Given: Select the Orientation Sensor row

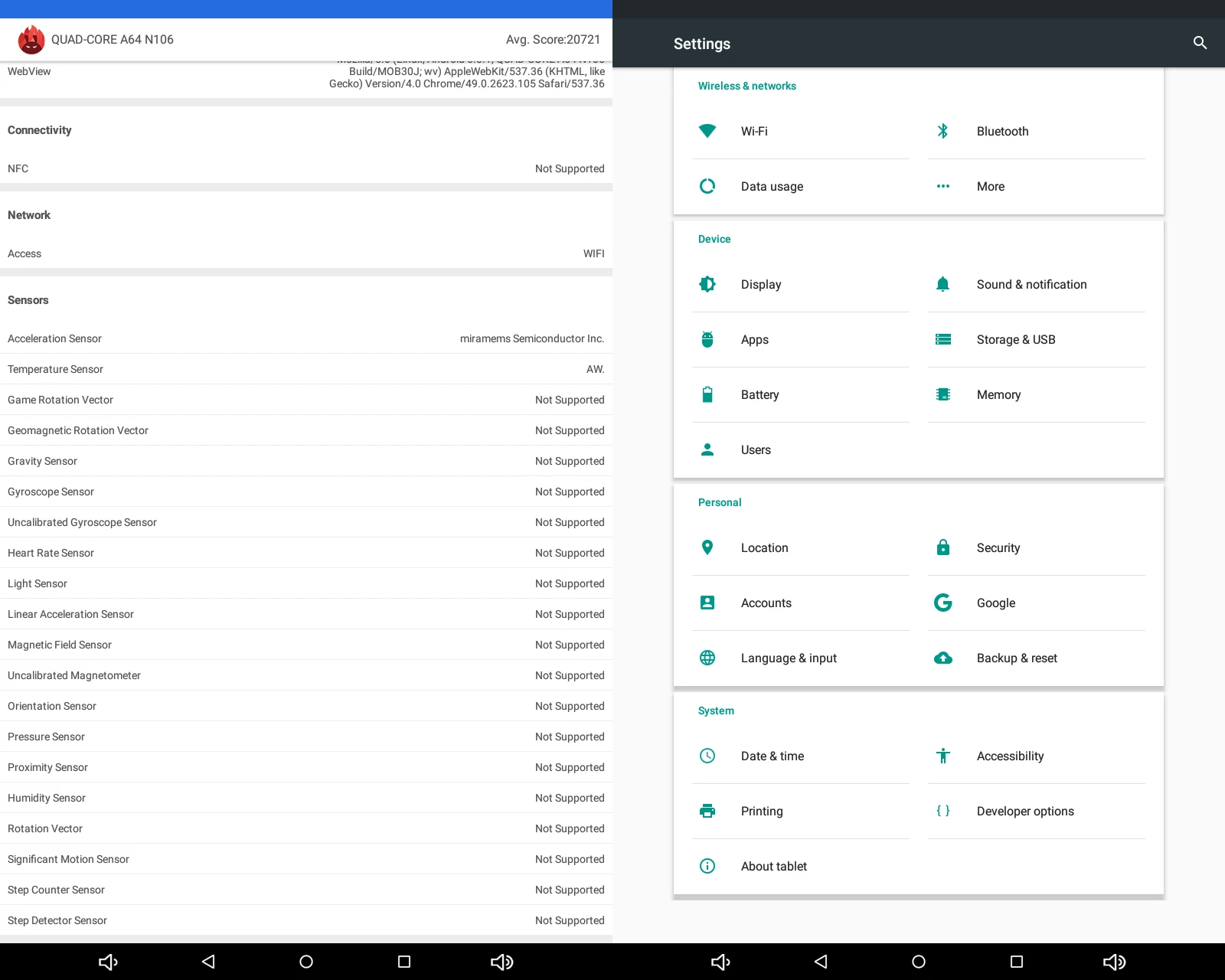Looking at the screenshot, I should tap(306, 706).
